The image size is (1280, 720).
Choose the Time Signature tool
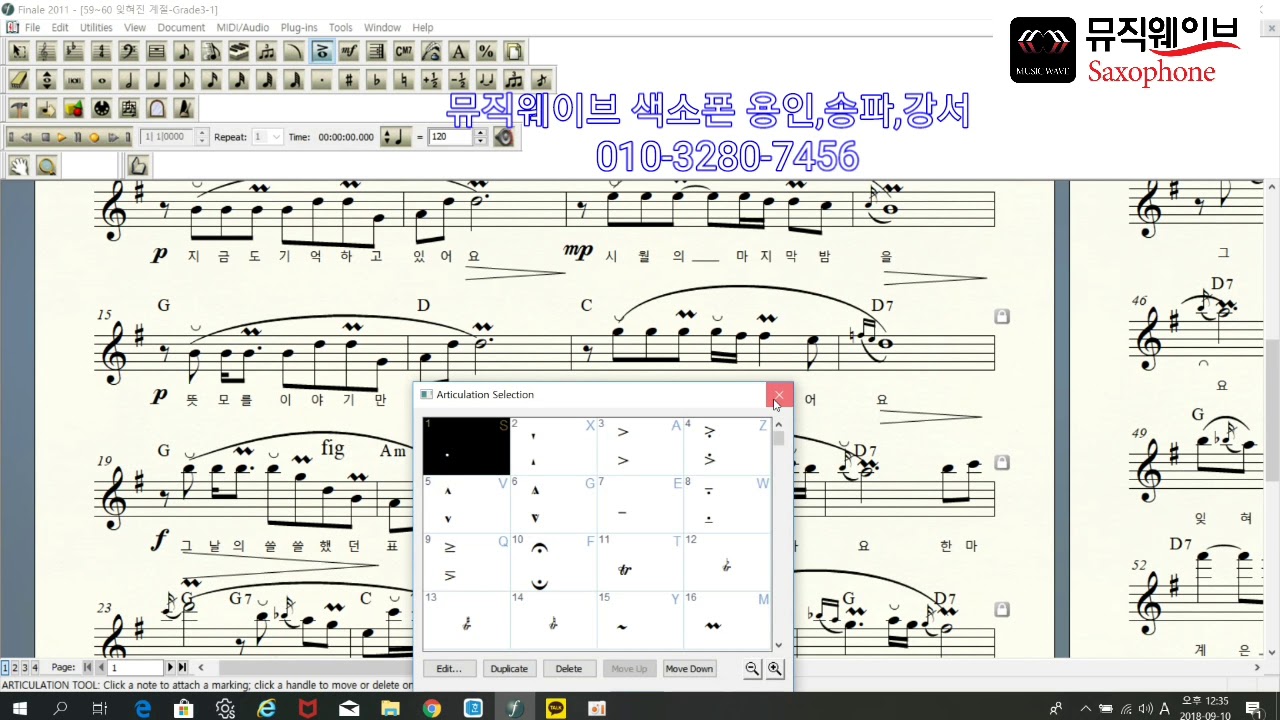coord(100,52)
